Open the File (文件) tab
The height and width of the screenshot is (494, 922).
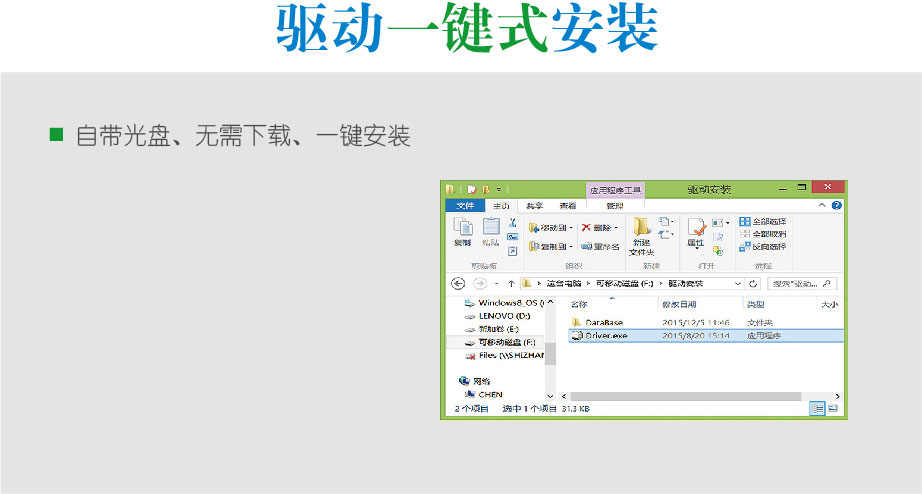tap(464, 205)
